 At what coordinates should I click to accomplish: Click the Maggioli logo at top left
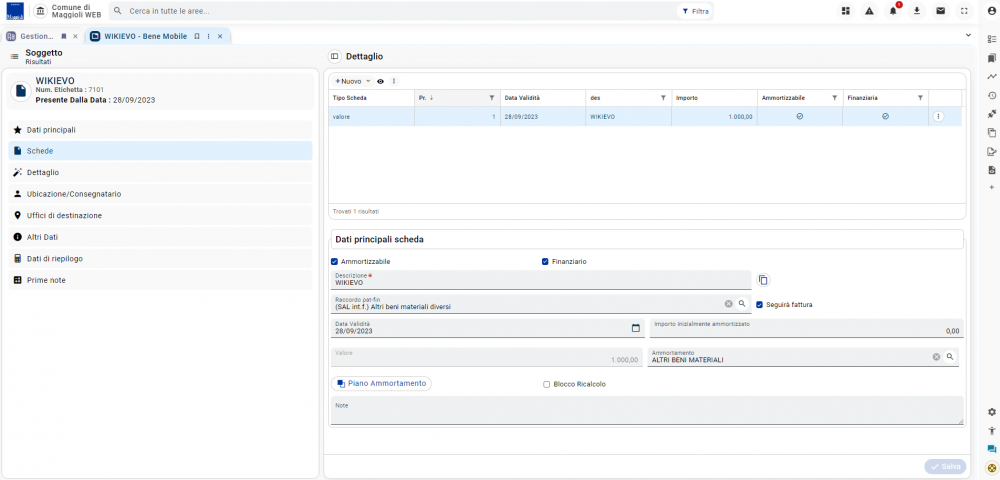click(15, 11)
